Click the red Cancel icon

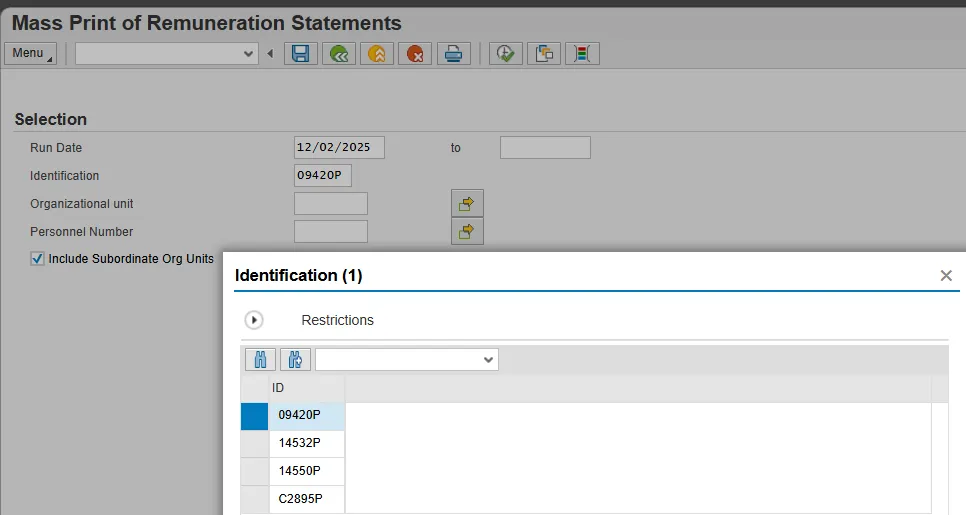click(x=415, y=54)
